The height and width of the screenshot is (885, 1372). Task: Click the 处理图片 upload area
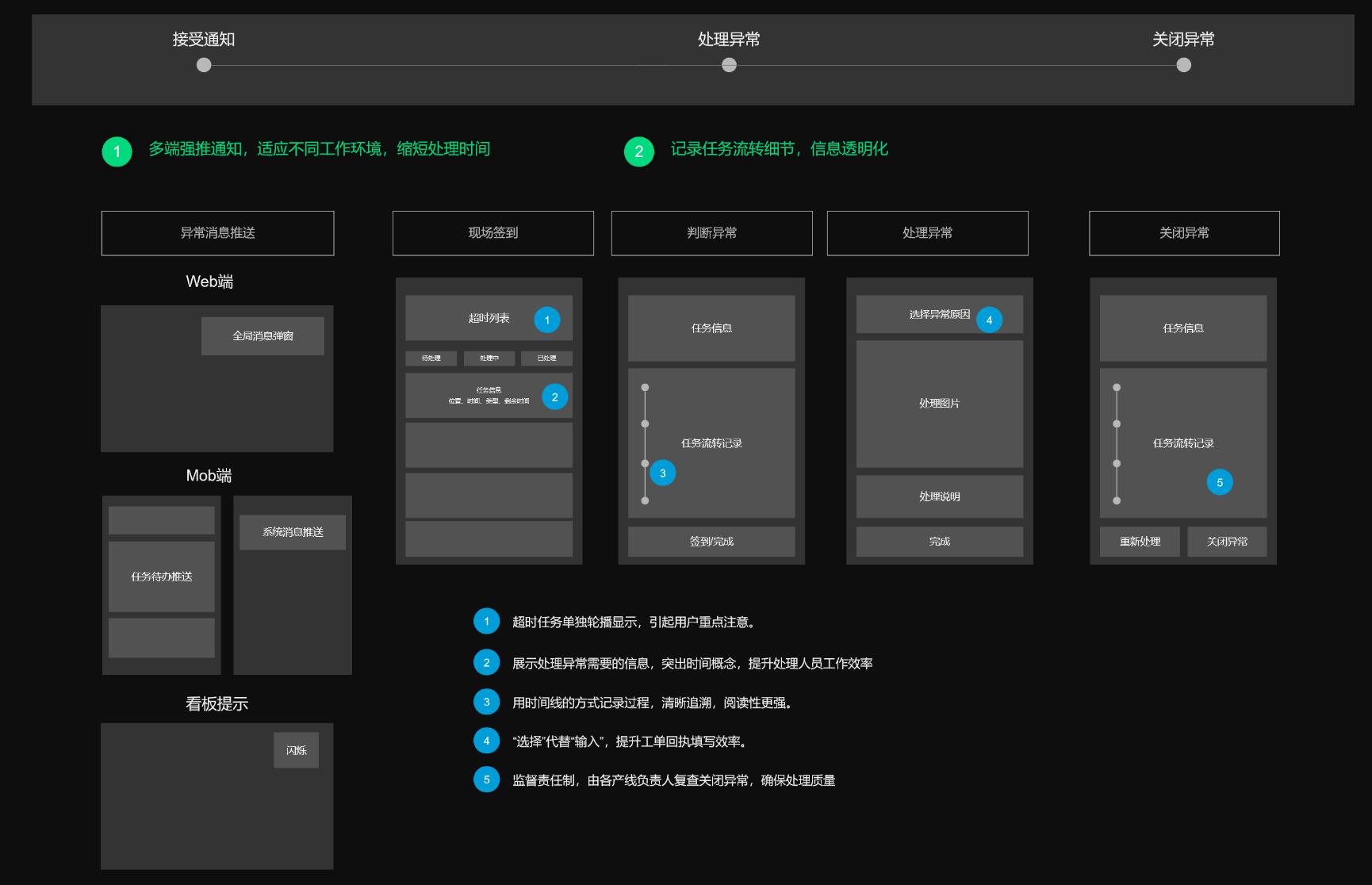(x=940, y=404)
